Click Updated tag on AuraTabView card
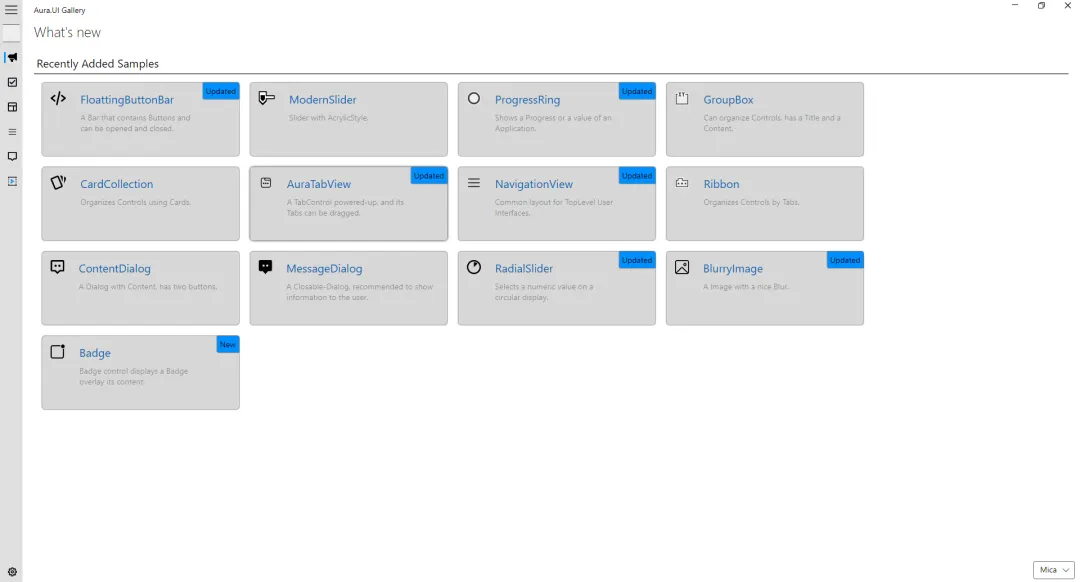 click(x=428, y=176)
